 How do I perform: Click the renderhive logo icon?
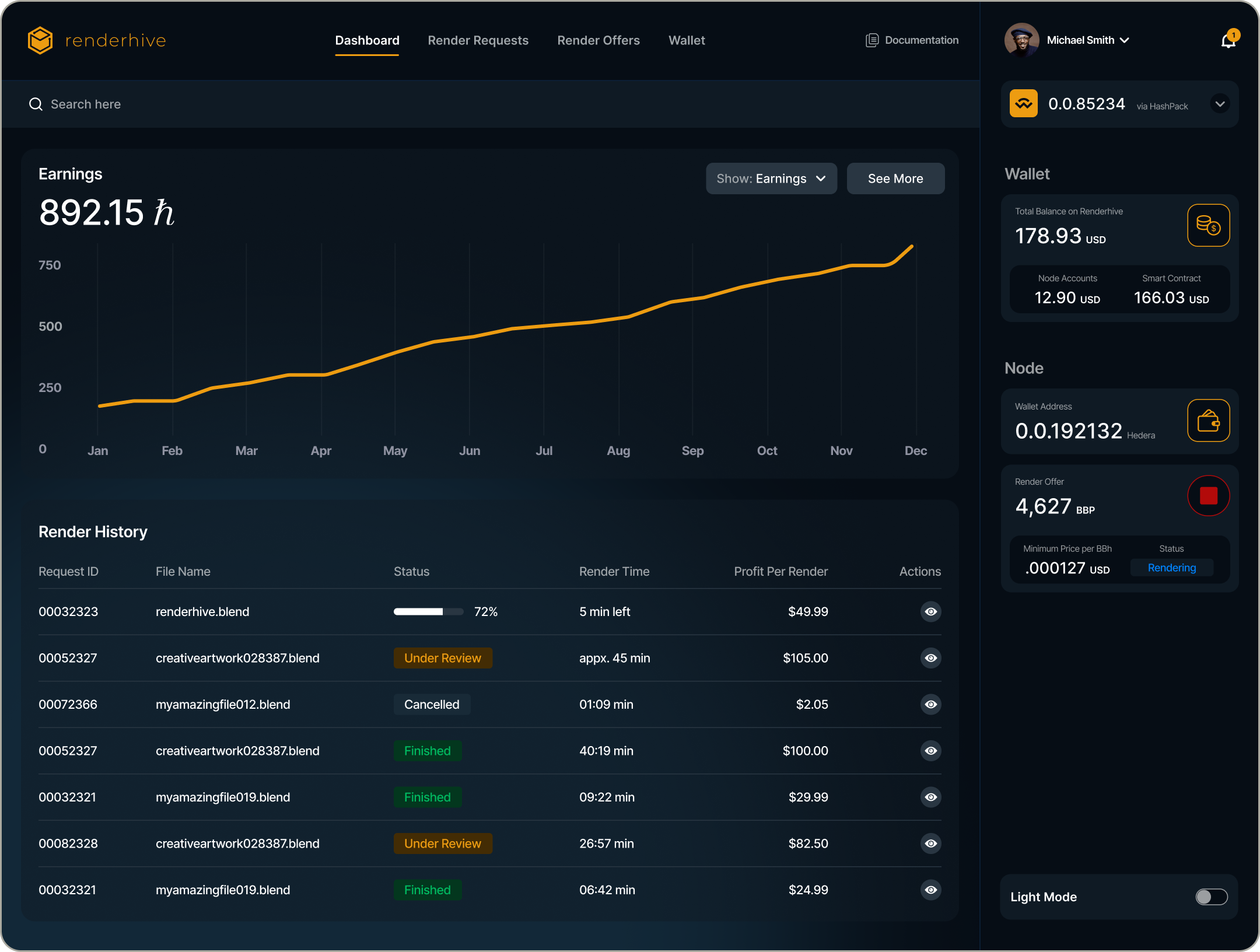[39, 40]
